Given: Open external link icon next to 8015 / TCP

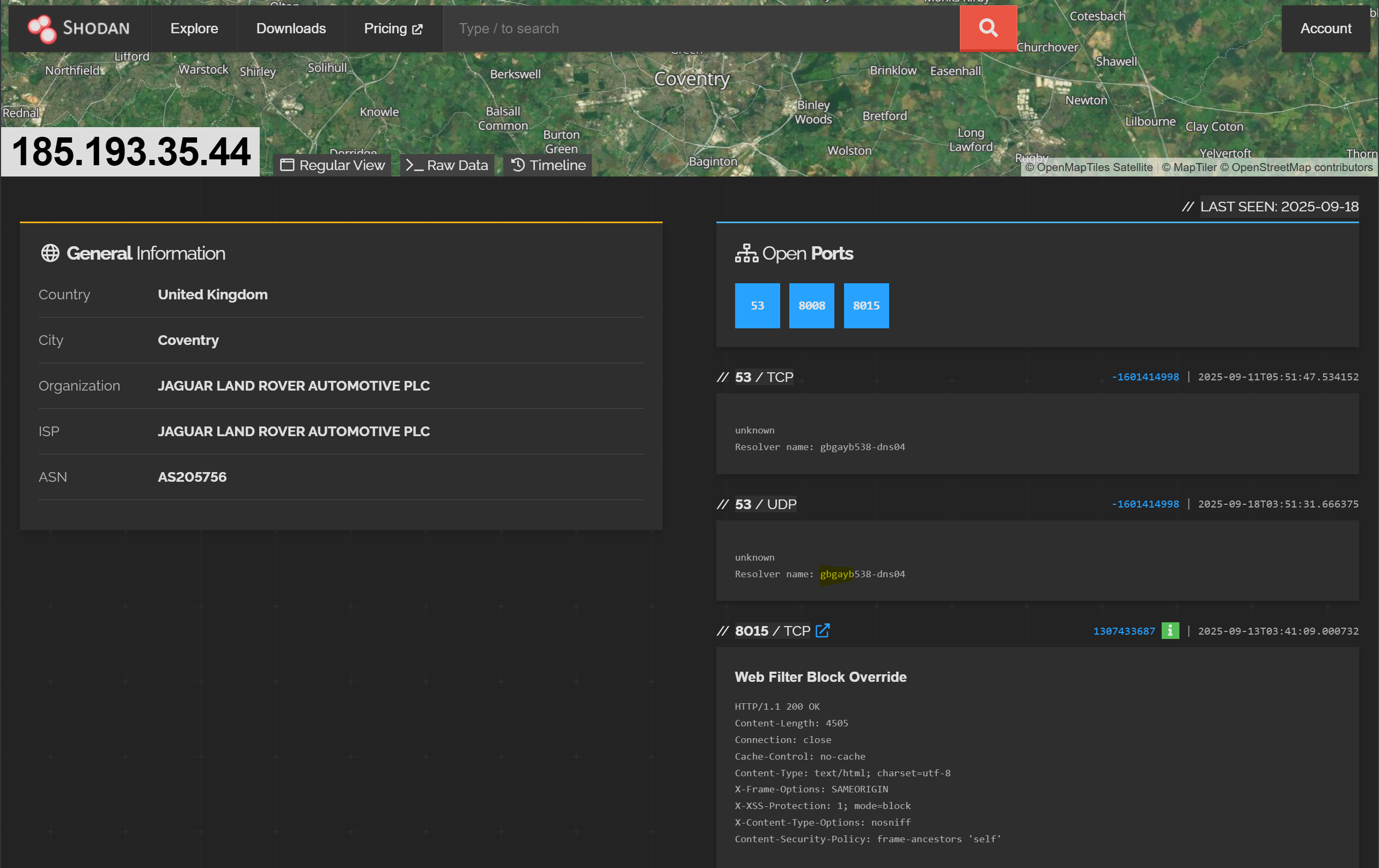Looking at the screenshot, I should [x=823, y=630].
